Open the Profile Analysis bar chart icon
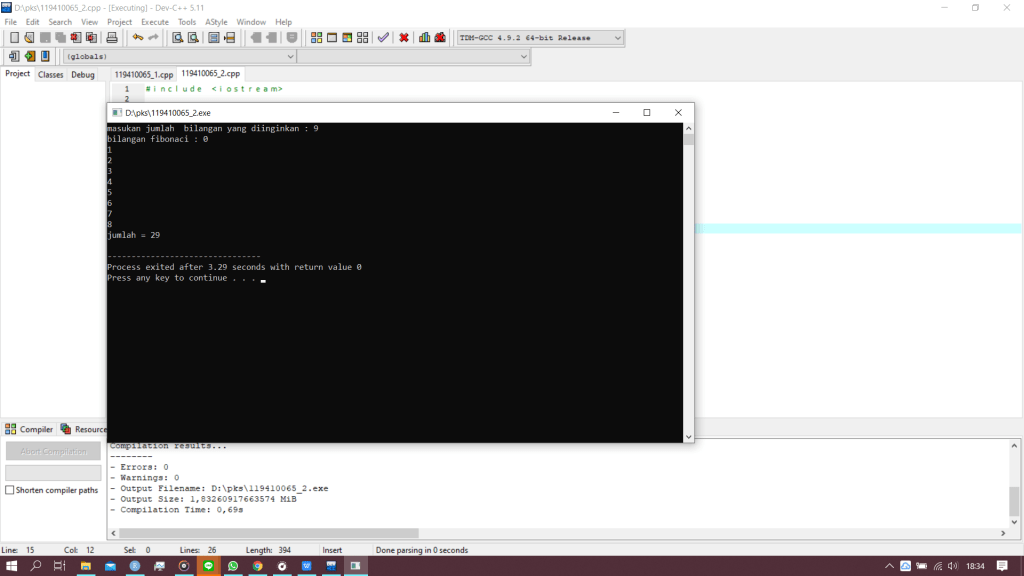Image resolution: width=1024 pixels, height=576 pixels. click(425, 38)
